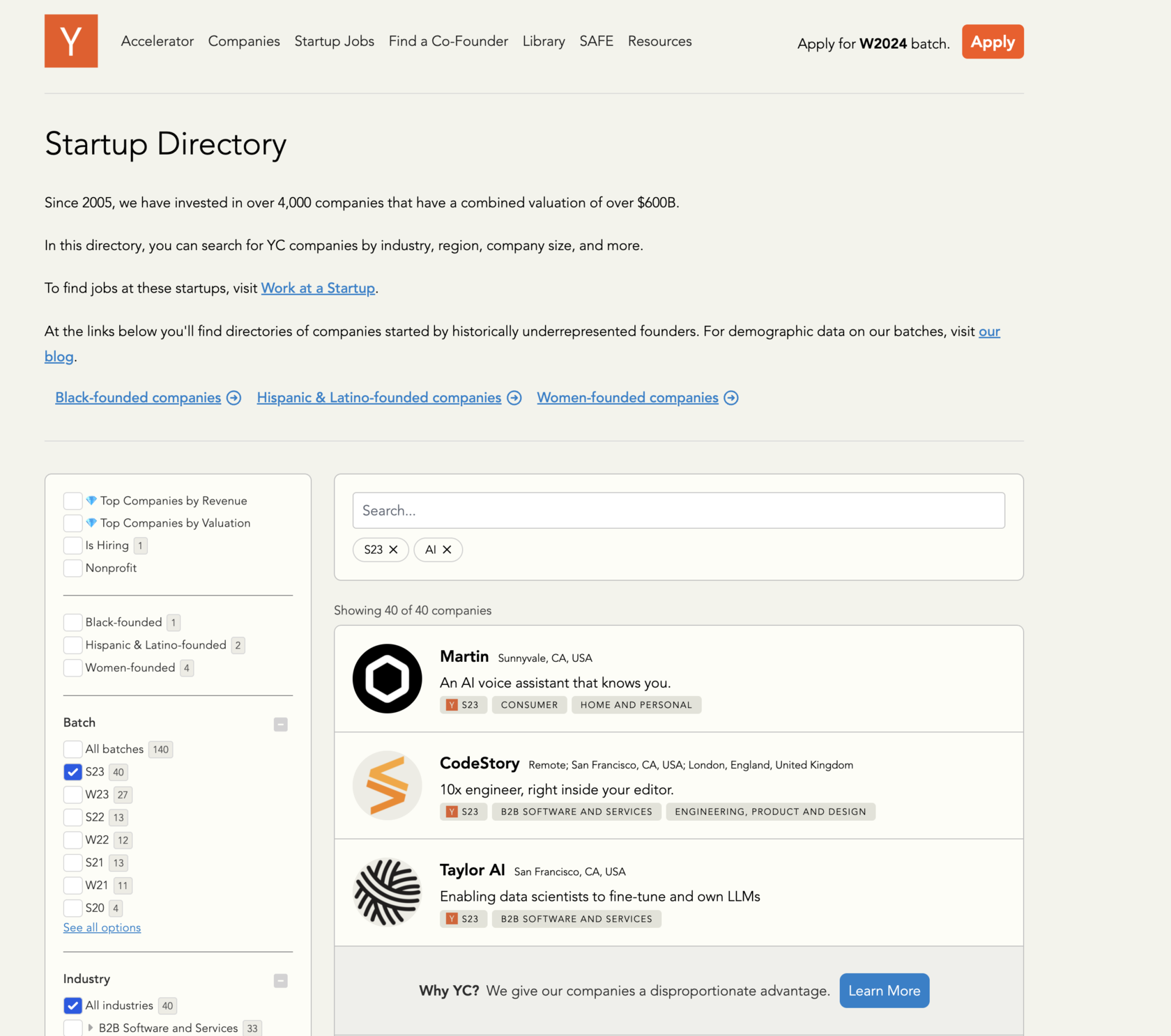Select the W22 batch checkbox
The height and width of the screenshot is (1036, 1171).
tap(72, 840)
